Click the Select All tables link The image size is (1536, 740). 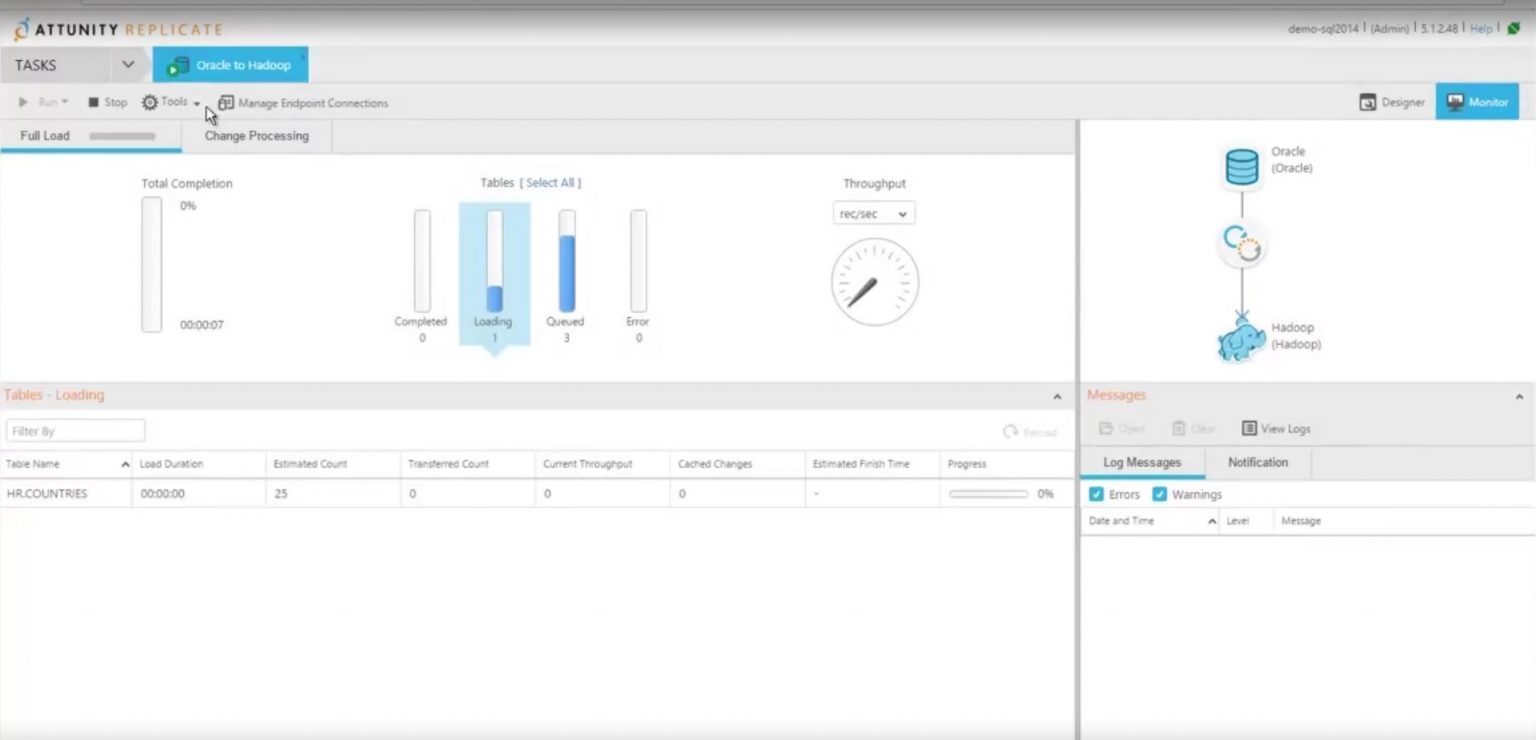click(551, 182)
